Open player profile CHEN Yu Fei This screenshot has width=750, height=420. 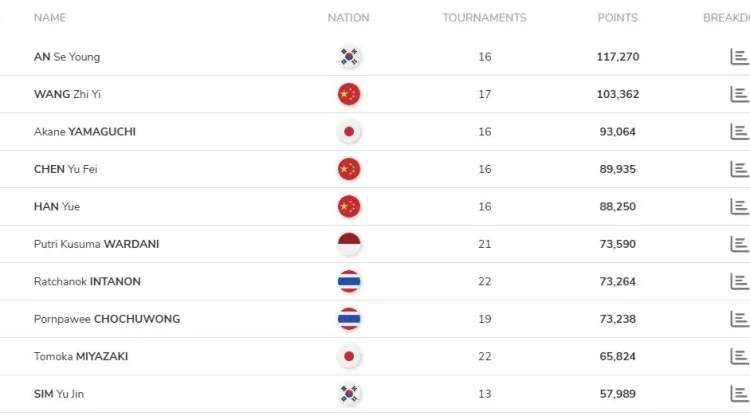tap(65, 169)
